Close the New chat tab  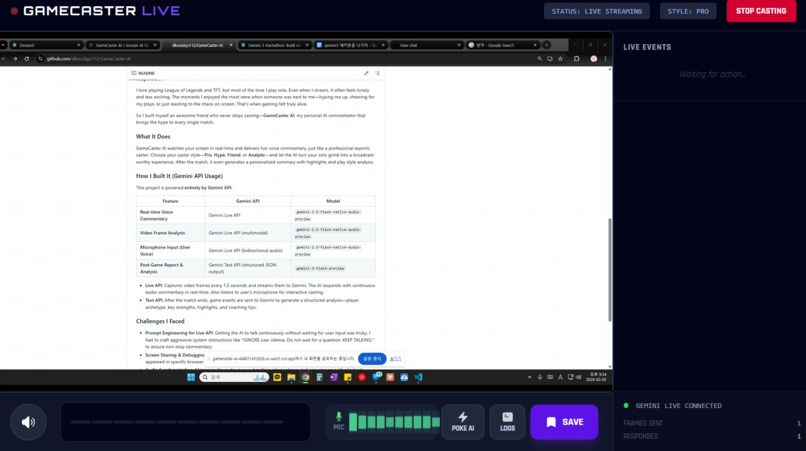[x=459, y=45]
